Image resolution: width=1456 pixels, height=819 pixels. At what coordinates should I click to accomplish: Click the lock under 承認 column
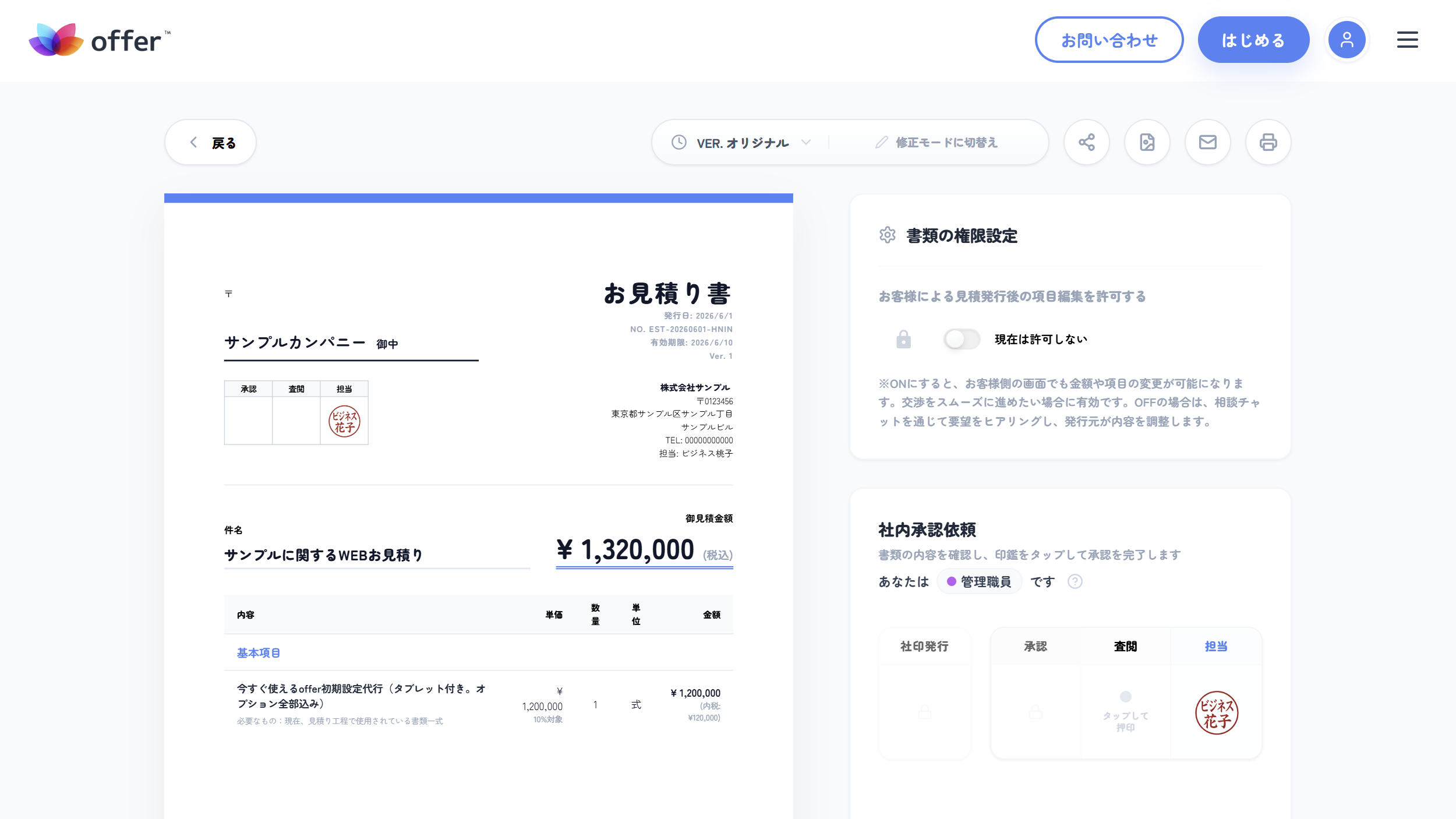coord(1035,712)
